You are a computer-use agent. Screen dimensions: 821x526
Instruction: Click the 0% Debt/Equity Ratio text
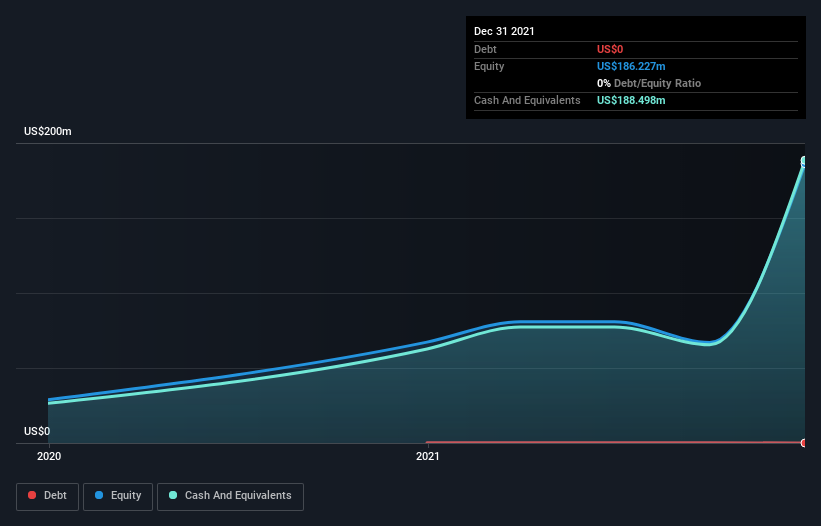click(x=649, y=83)
